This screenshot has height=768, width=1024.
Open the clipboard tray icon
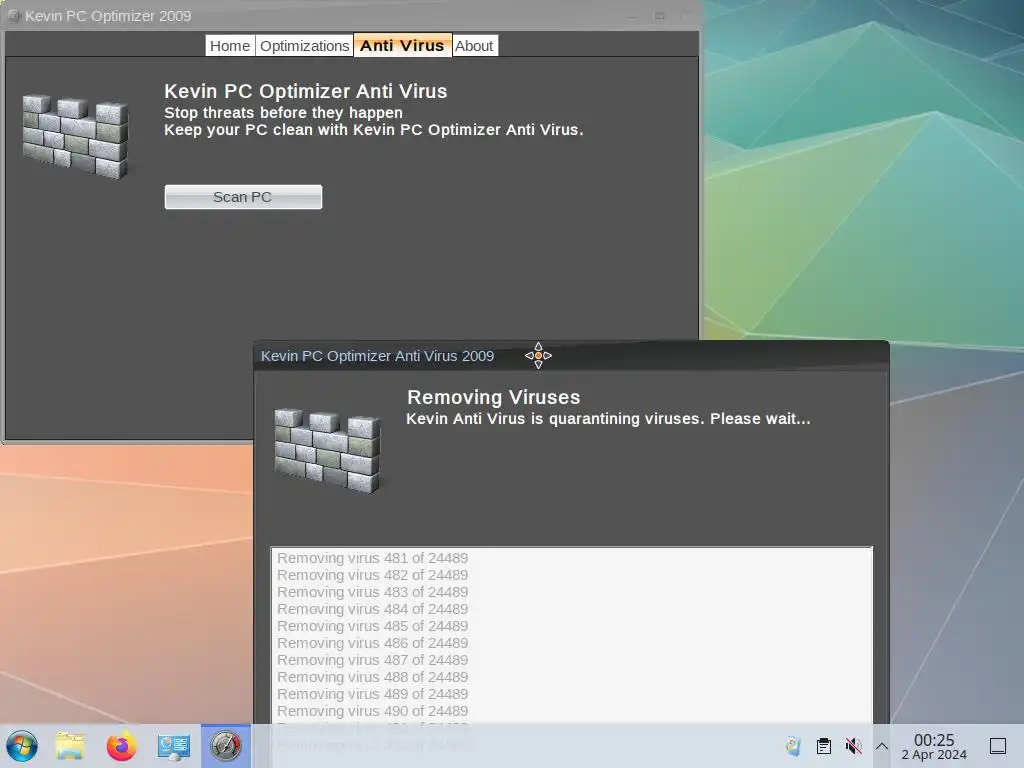[824, 746]
